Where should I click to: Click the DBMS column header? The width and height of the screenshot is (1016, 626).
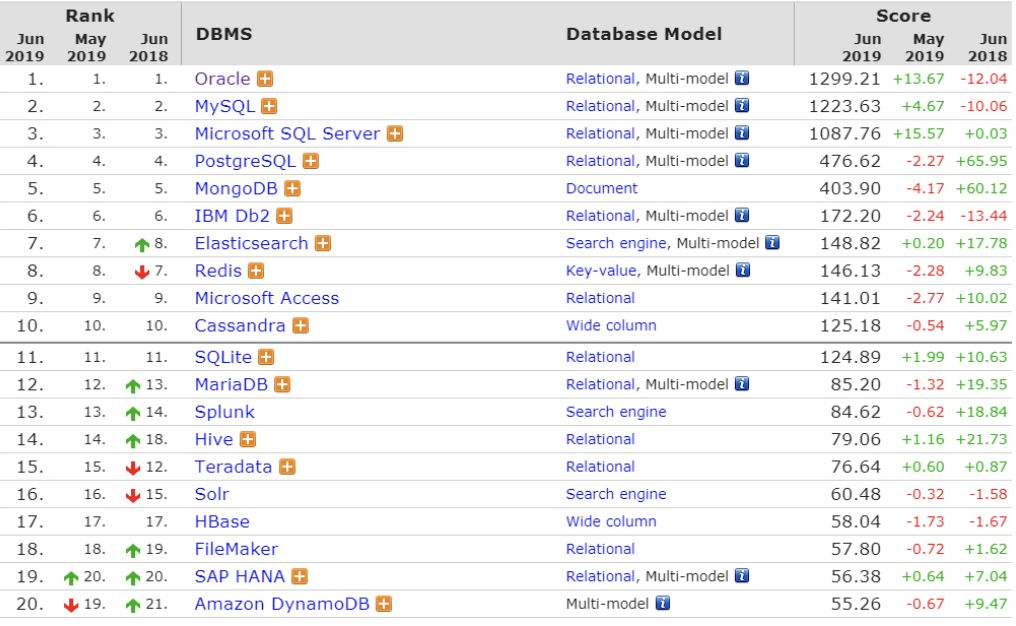pyautogui.click(x=224, y=34)
